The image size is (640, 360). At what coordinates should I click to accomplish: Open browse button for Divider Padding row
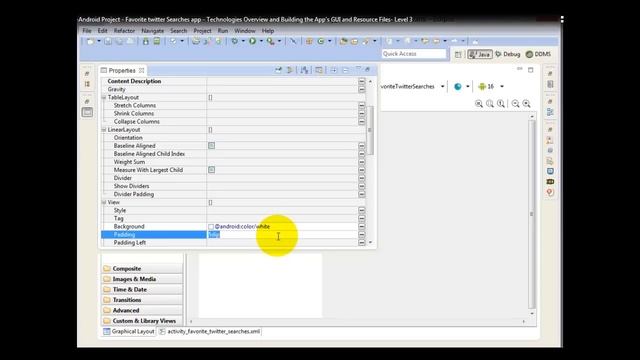click(x=362, y=194)
